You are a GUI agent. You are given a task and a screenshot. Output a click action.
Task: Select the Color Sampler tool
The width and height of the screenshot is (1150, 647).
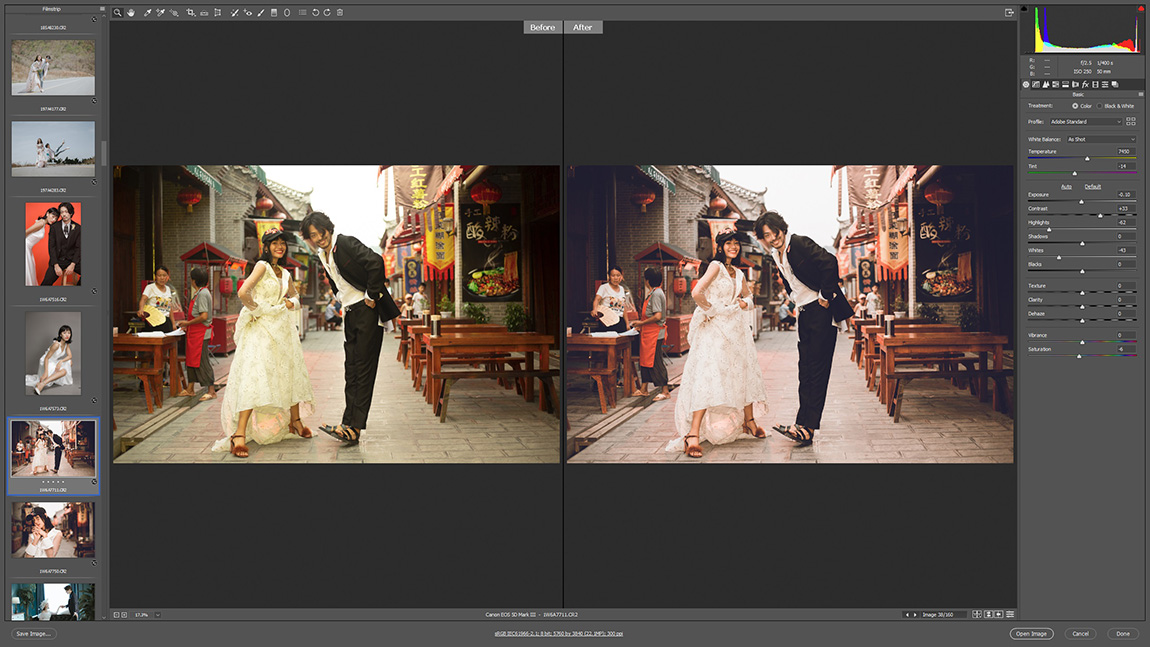(160, 12)
